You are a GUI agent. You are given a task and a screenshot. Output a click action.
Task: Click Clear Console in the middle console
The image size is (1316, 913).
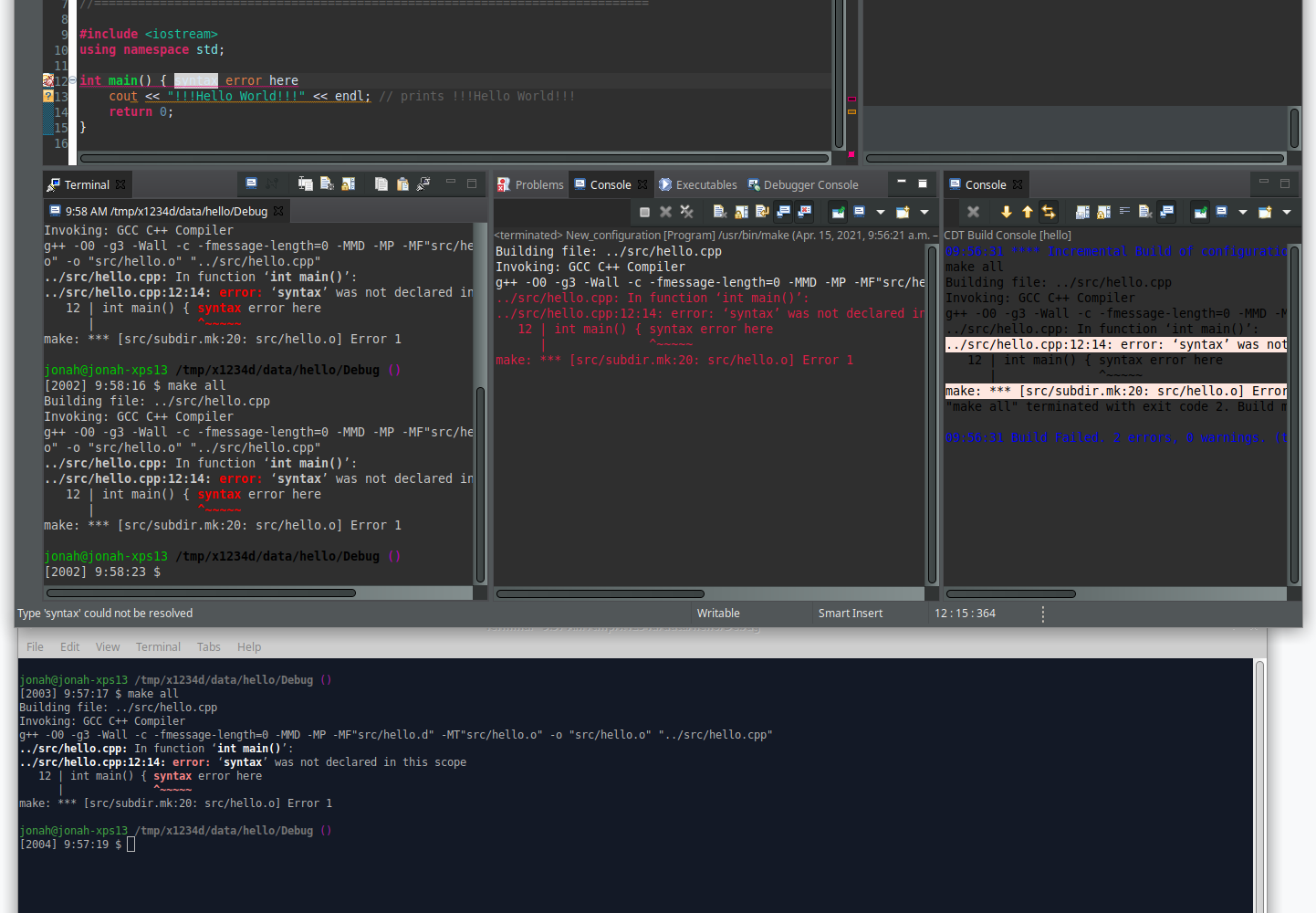point(720,212)
